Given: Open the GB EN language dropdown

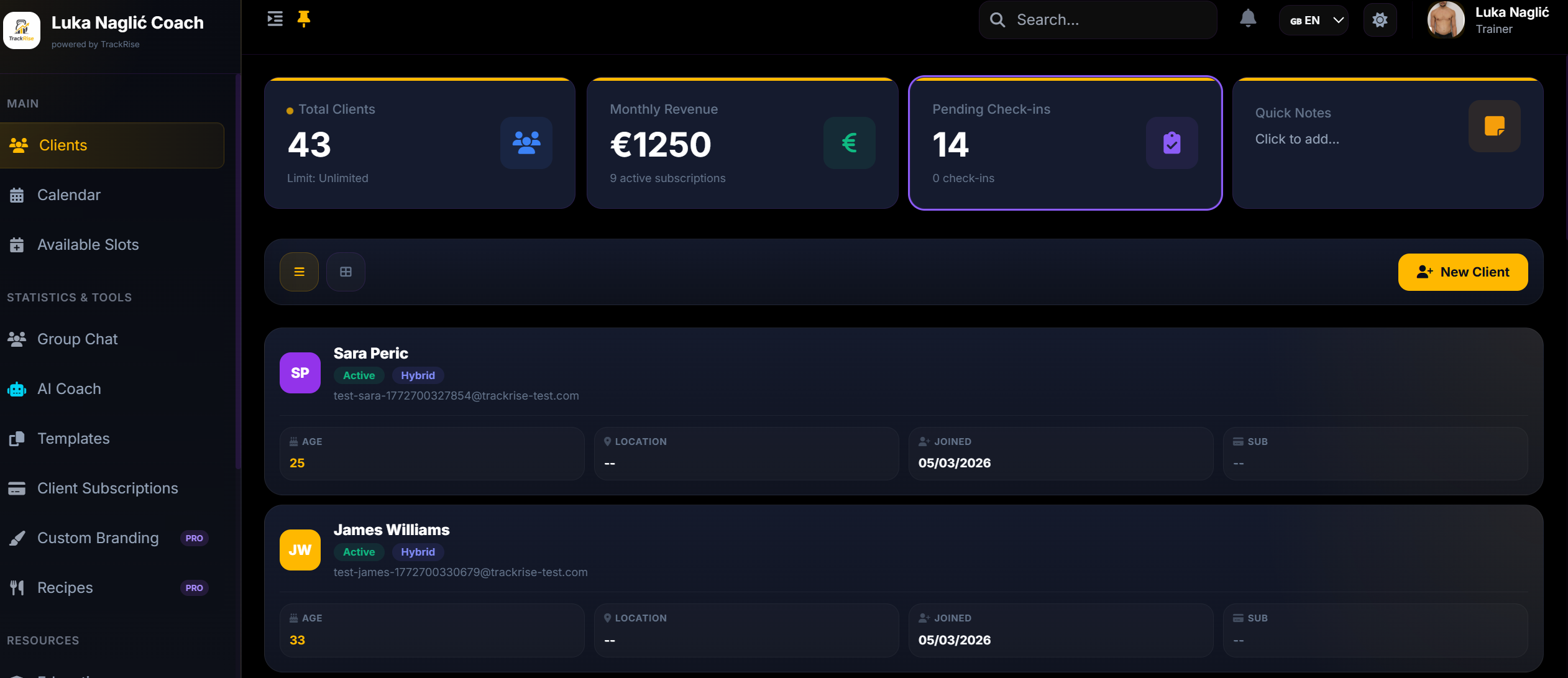Looking at the screenshot, I should 1313,19.
